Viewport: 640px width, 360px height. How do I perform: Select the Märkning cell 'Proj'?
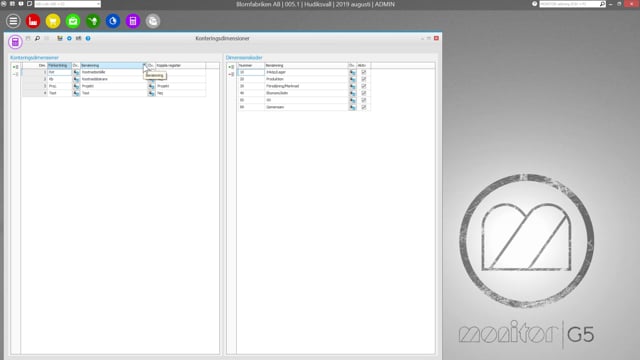60,86
